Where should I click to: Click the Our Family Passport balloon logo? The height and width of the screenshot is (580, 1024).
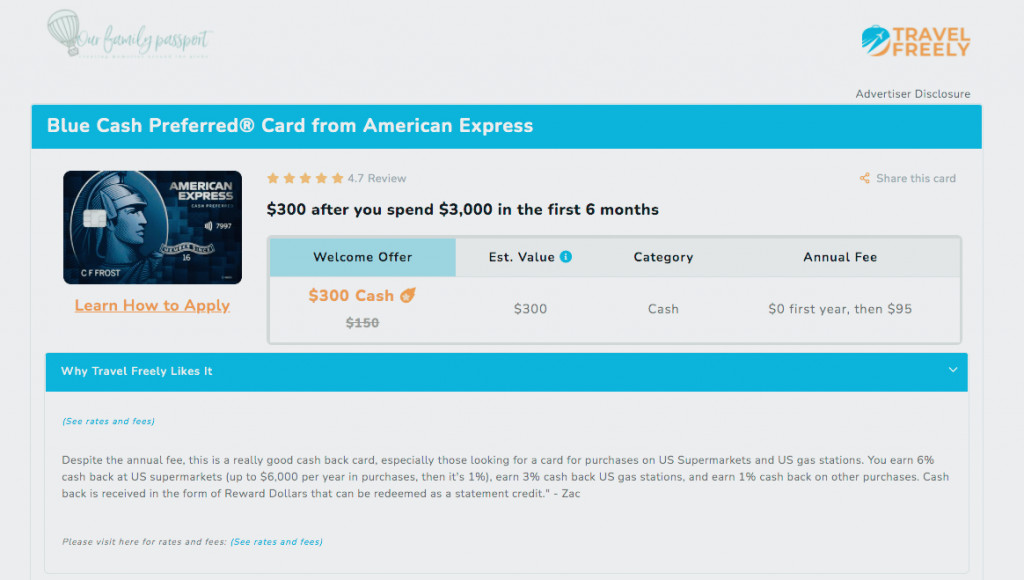129,33
